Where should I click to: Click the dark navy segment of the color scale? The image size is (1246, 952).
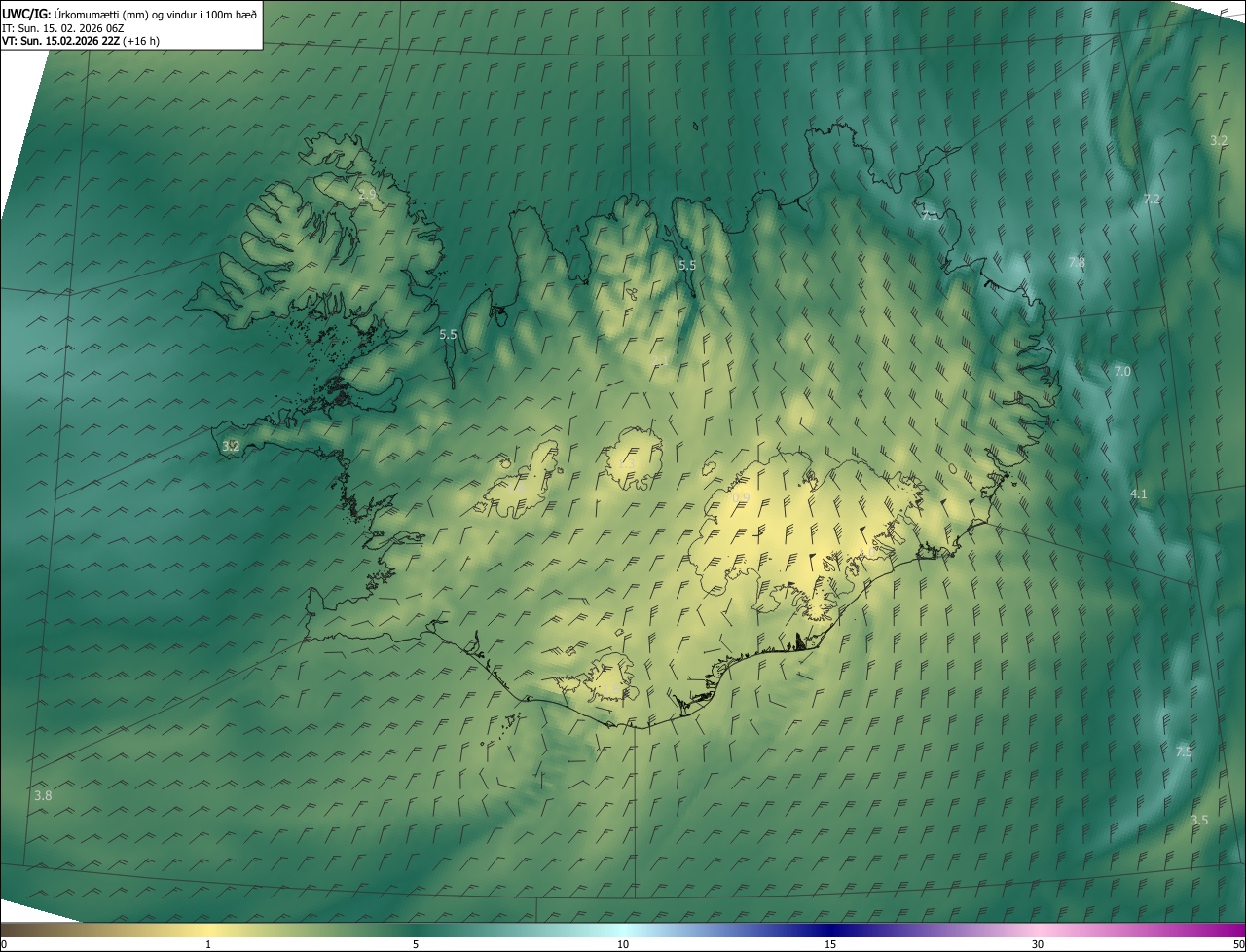(x=830, y=931)
